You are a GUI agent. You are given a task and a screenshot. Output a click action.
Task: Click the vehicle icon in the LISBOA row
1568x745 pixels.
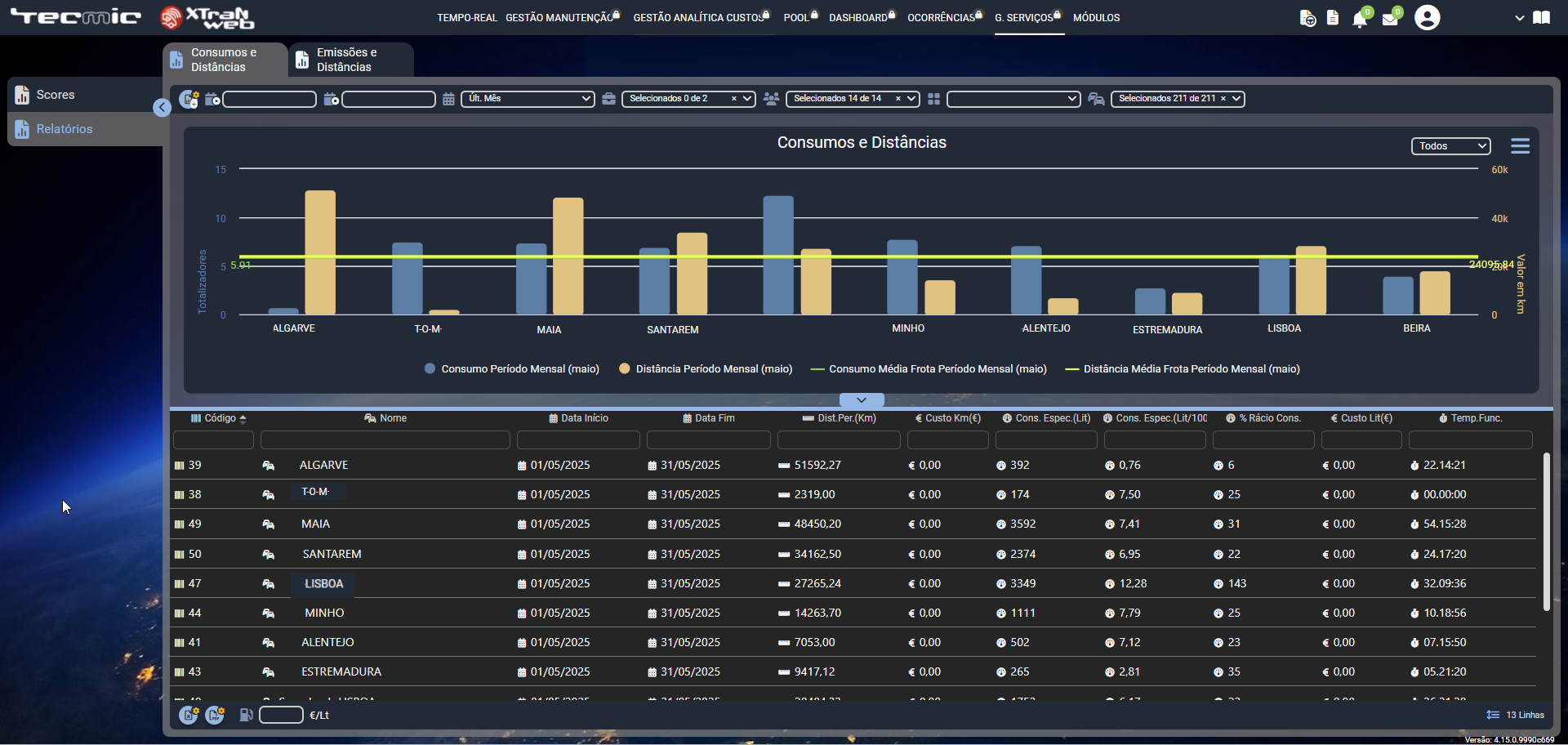point(268,584)
